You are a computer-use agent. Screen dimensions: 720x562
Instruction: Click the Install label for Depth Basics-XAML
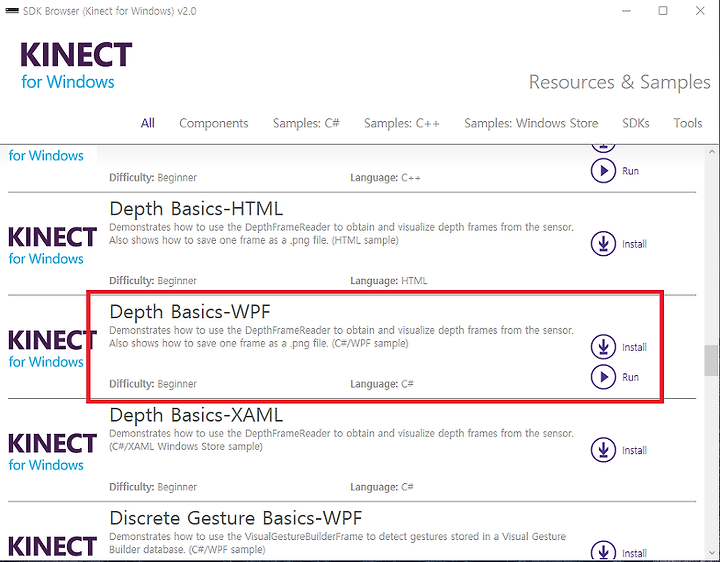634,450
